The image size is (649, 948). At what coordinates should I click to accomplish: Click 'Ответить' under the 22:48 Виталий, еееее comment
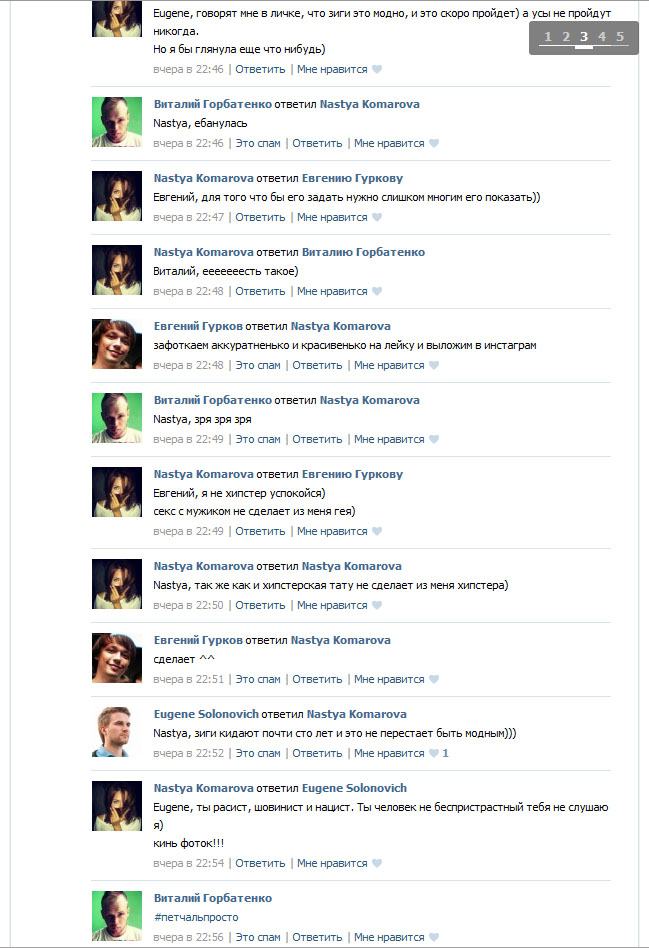260,291
